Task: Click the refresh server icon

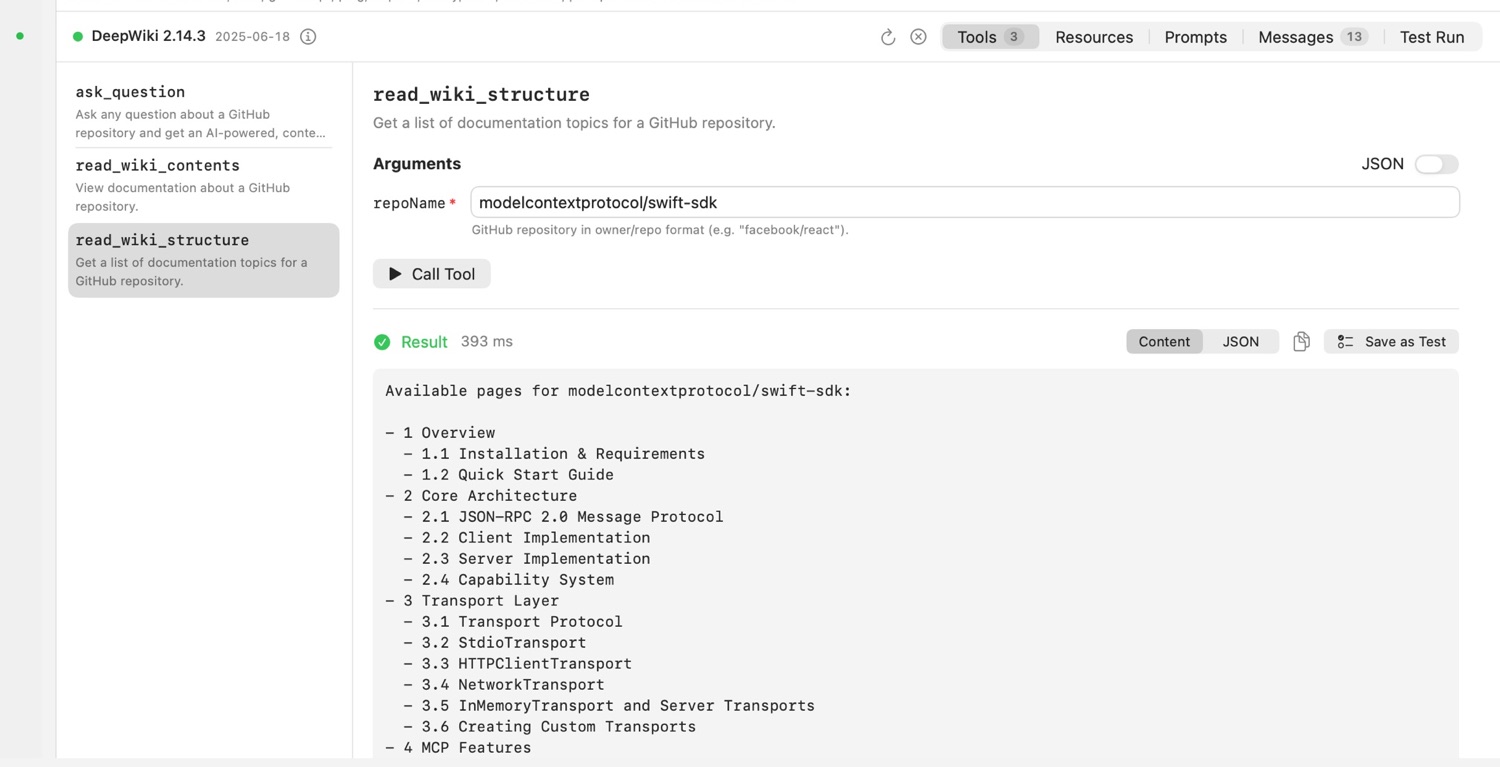Action: click(887, 37)
